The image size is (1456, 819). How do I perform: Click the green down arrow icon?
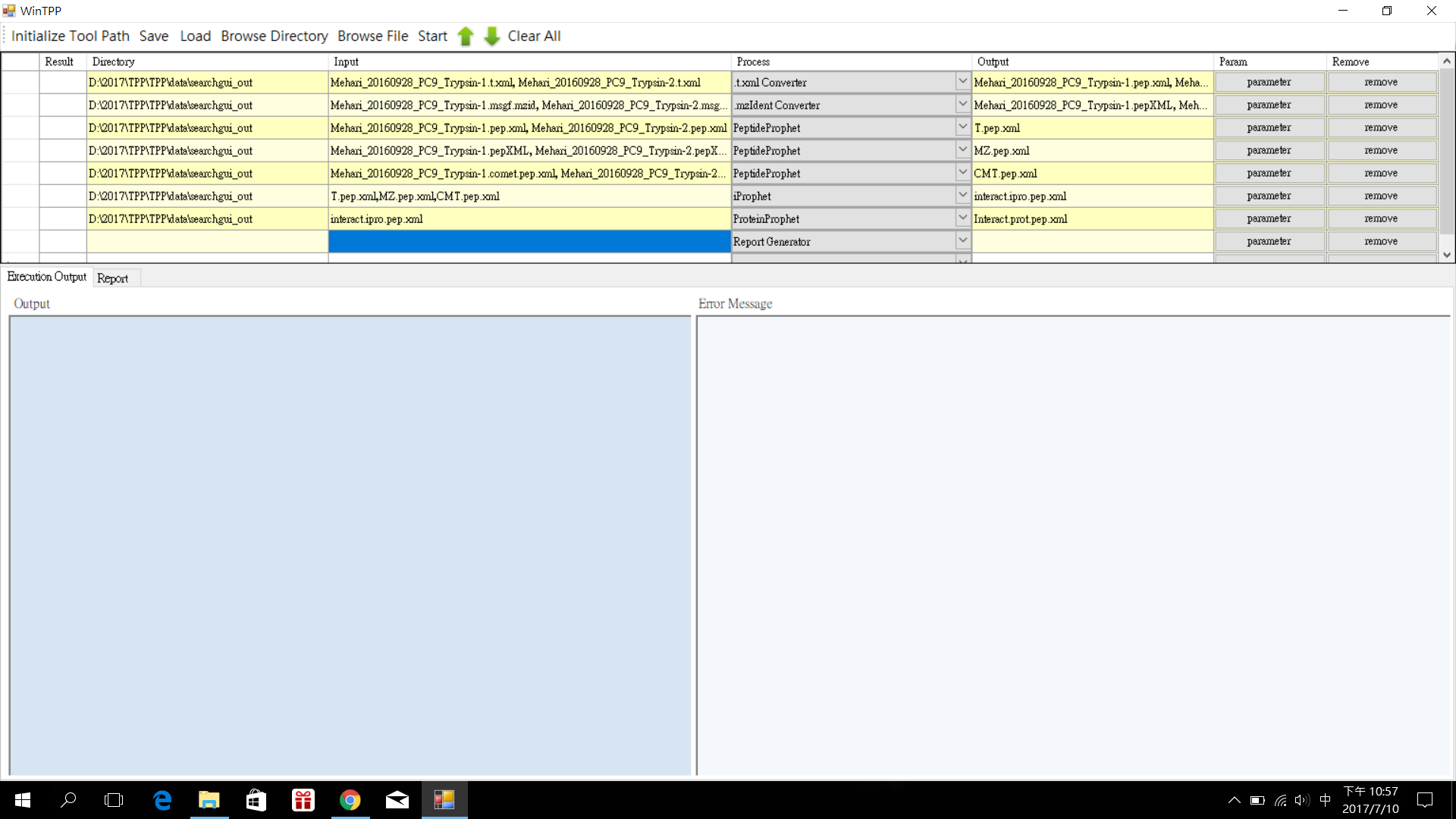pyautogui.click(x=491, y=36)
